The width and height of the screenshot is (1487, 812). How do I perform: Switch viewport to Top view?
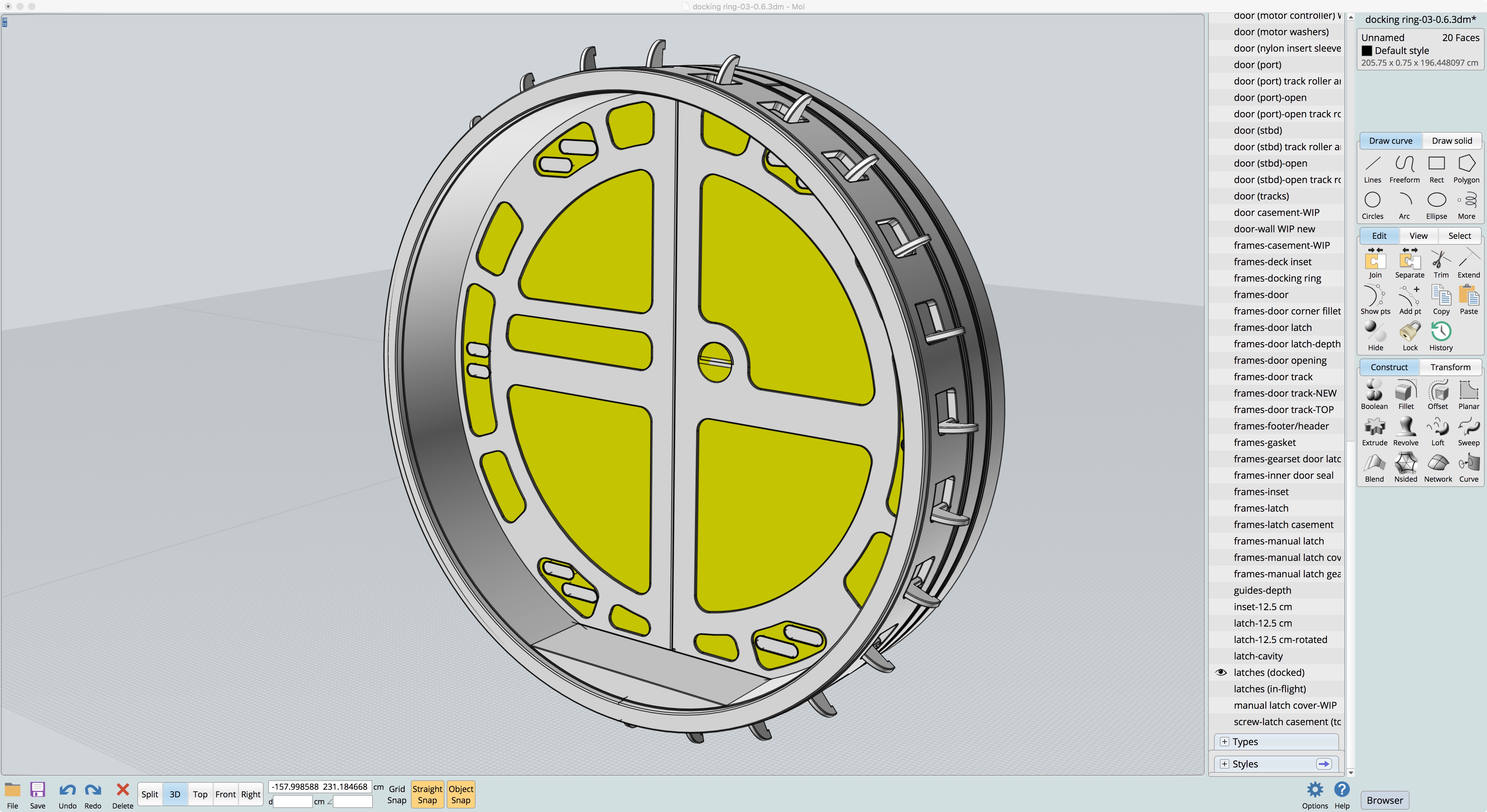coord(200,794)
